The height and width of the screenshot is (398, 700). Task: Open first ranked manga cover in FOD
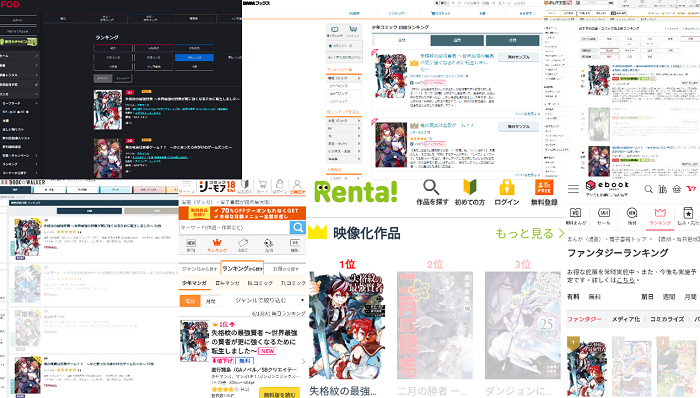108,110
